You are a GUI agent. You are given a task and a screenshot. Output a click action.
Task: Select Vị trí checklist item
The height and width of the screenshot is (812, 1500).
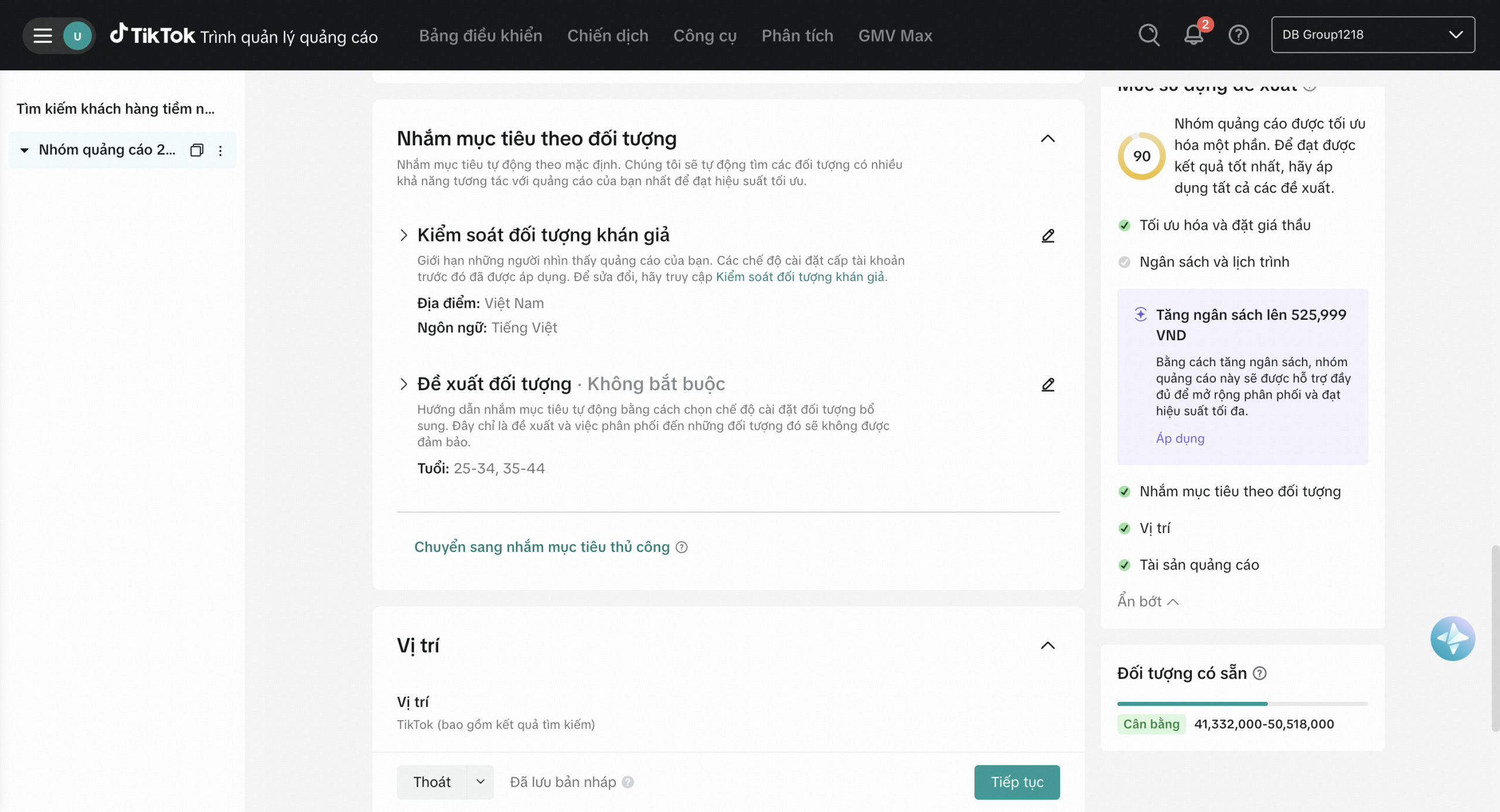click(x=1154, y=528)
